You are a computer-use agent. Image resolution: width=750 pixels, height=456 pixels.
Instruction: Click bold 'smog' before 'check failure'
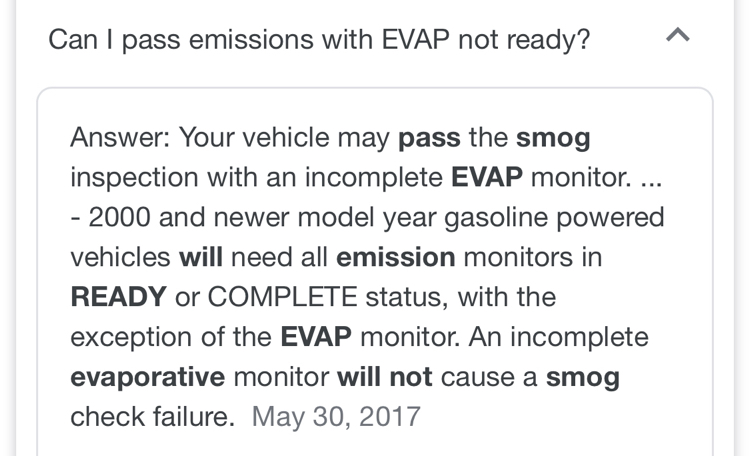coord(582,377)
